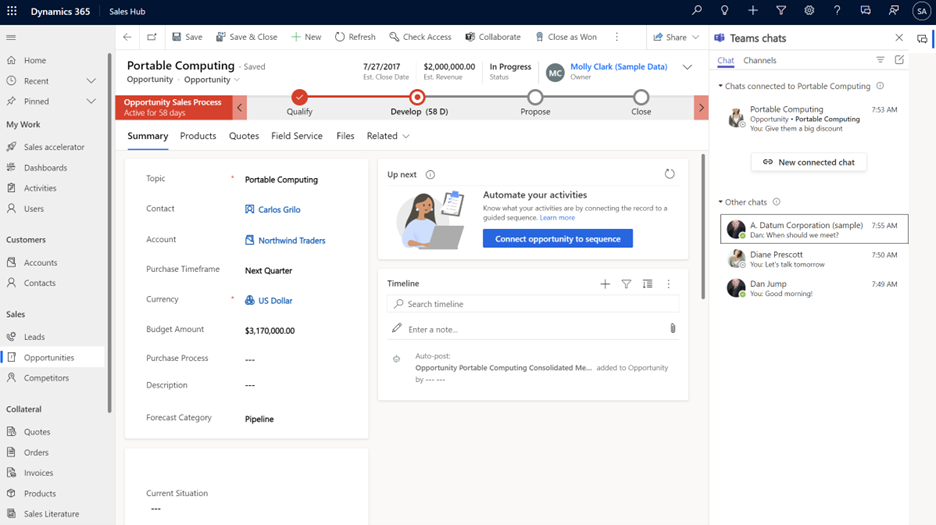Image resolution: width=936 pixels, height=525 pixels.
Task: Refresh the Up next panel
Action: pyautogui.click(x=669, y=174)
